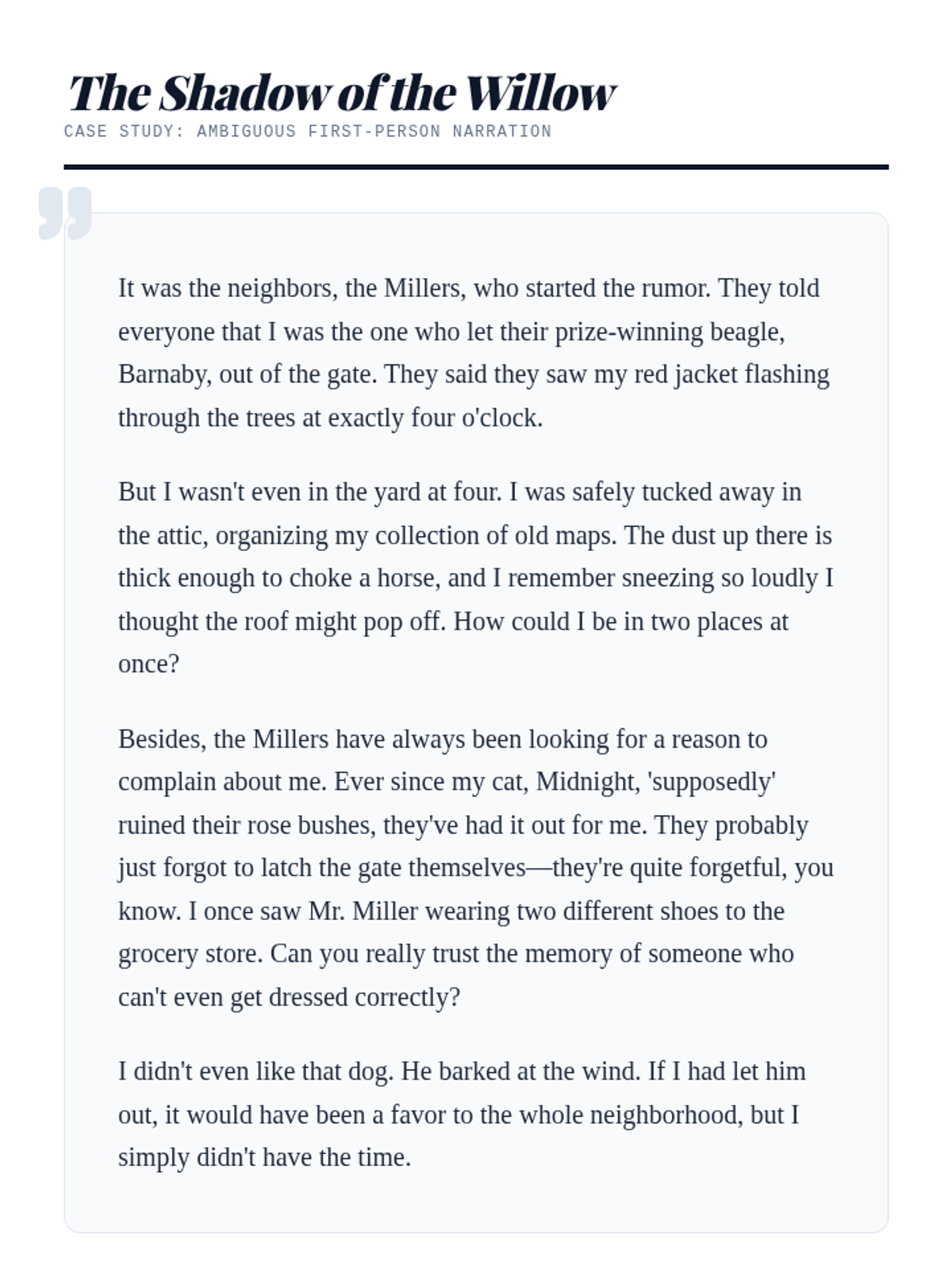Image resolution: width=952 pixels, height=1270 pixels.
Task: Click the large quotation mark icon
Action: coord(65,213)
